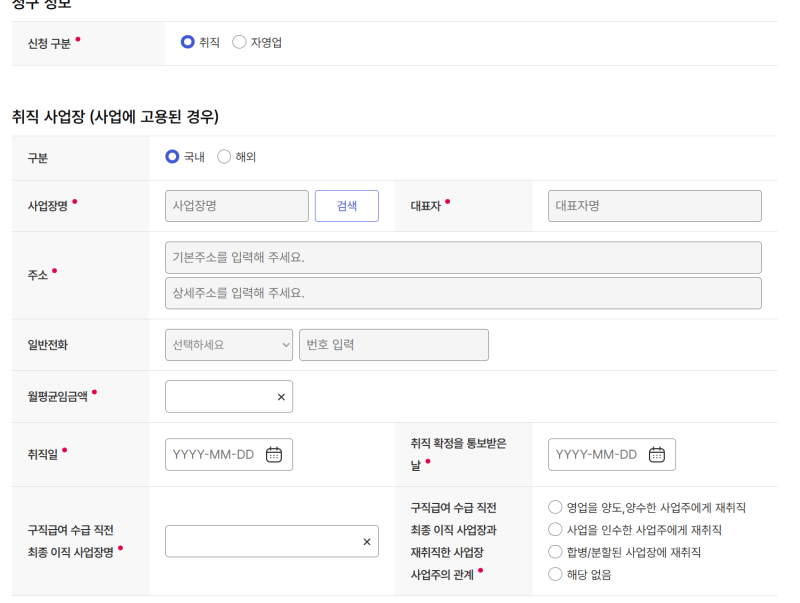Click the 취직 사업장 section heading
This screenshot has height=603, width=800.
(115, 117)
